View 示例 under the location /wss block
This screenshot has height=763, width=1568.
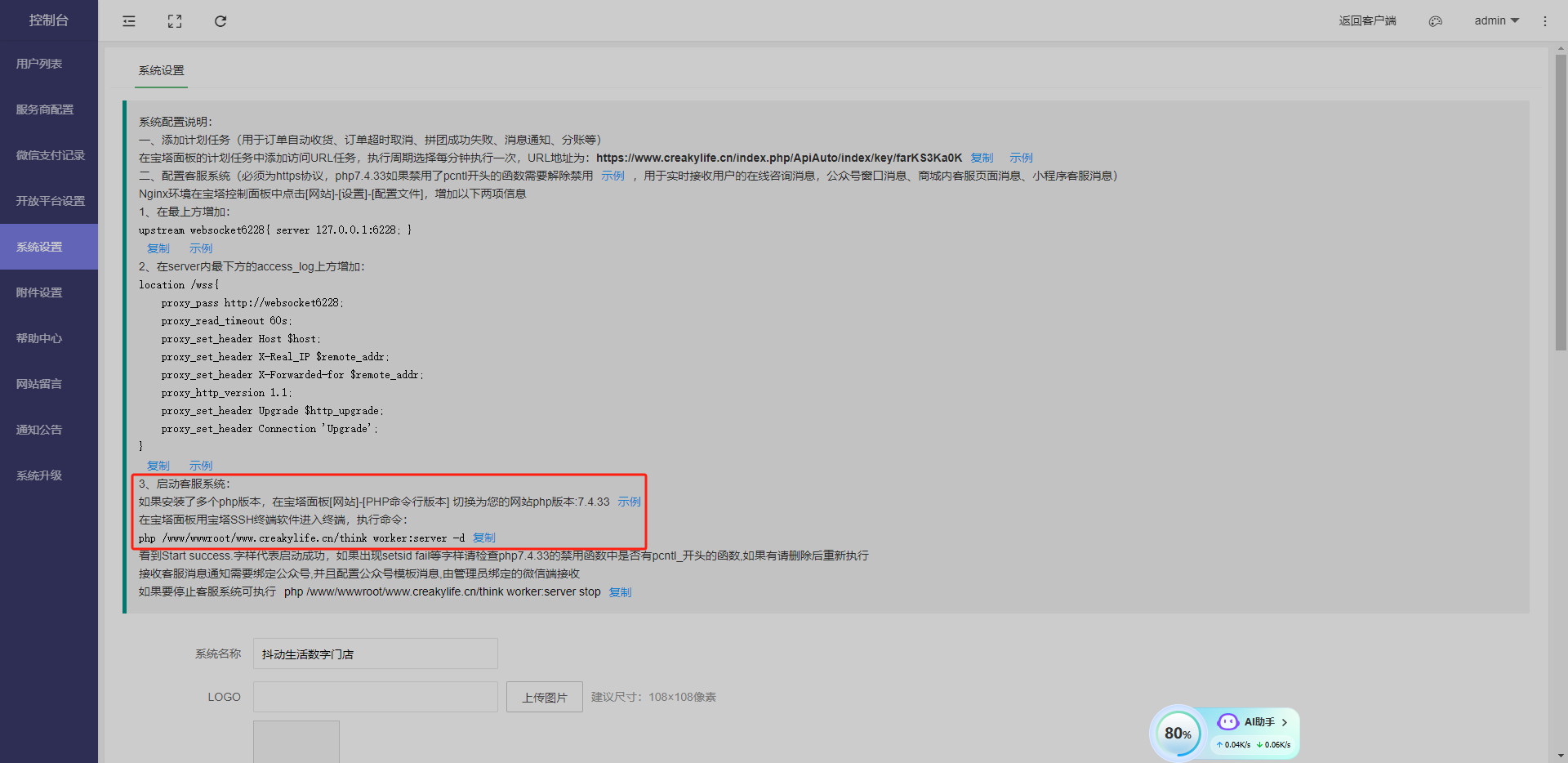coord(201,466)
